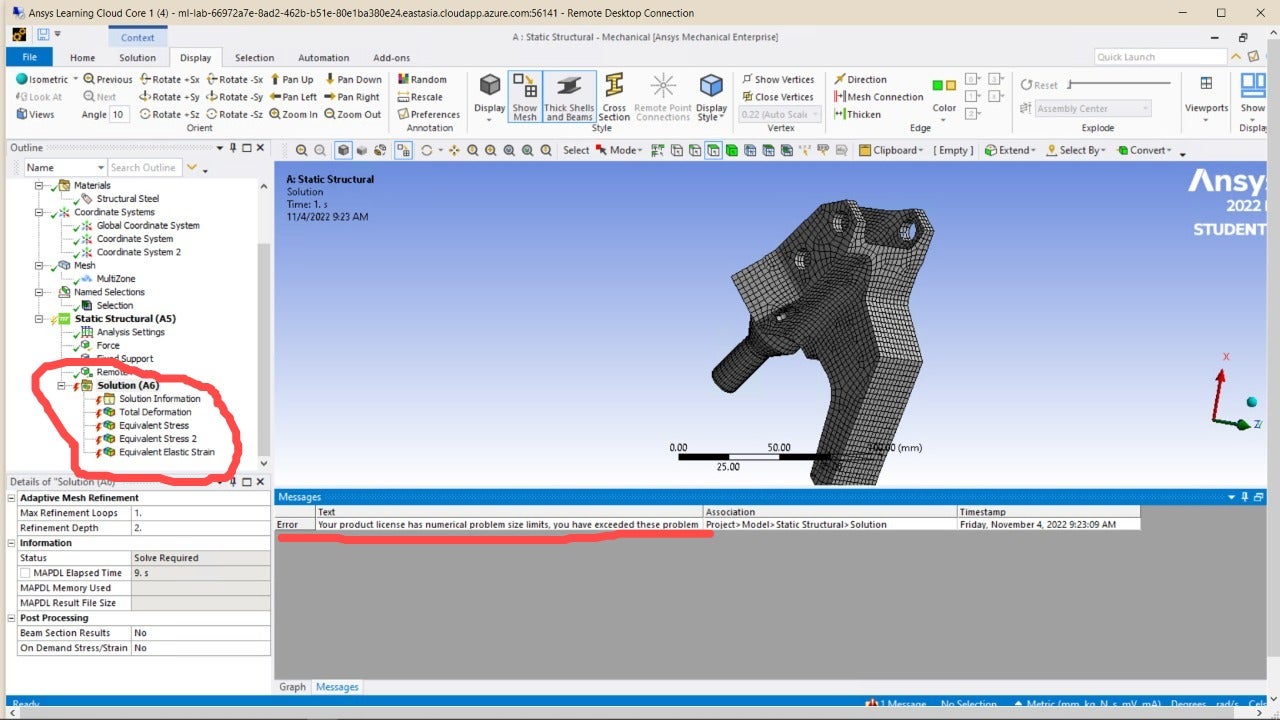
Task: Check the MAPDL Elapsed Time checkbox
Action: pyautogui.click(x=25, y=573)
